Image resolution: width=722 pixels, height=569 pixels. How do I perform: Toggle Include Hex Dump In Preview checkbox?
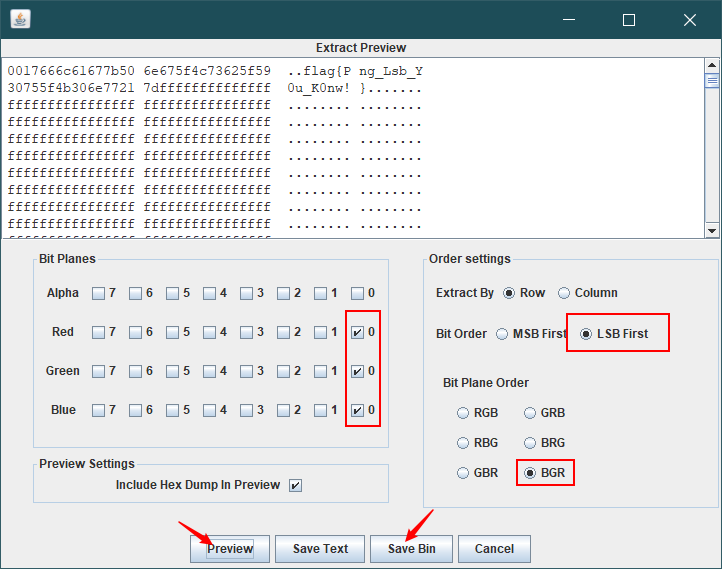pyautogui.click(x=295, y=485)
